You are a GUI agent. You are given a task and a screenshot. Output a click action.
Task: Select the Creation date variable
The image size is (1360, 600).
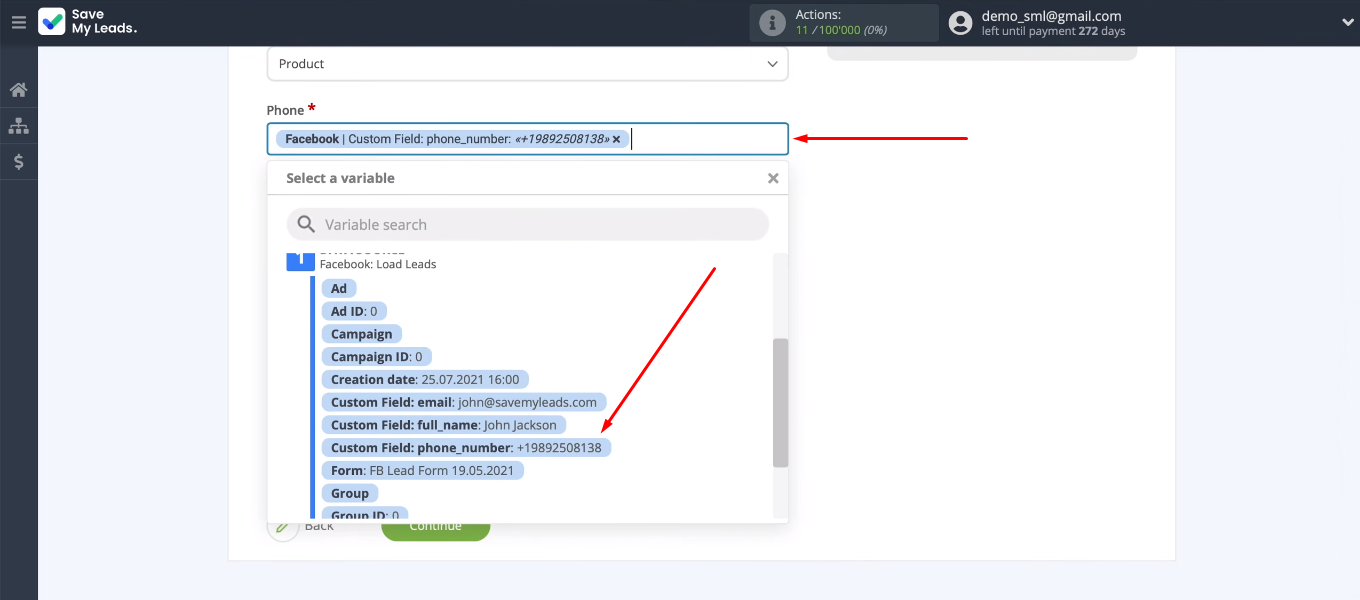click(x=425, y=379)
